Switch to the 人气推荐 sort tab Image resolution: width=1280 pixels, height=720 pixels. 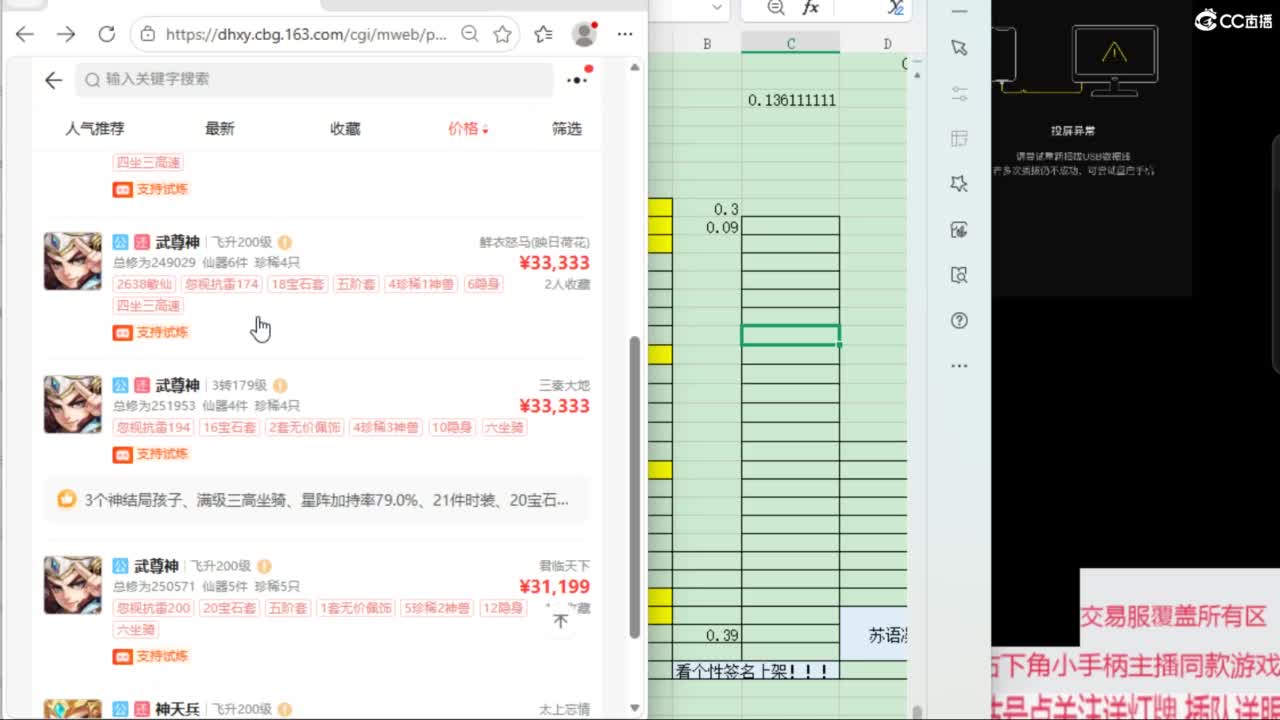click(95, 128)
